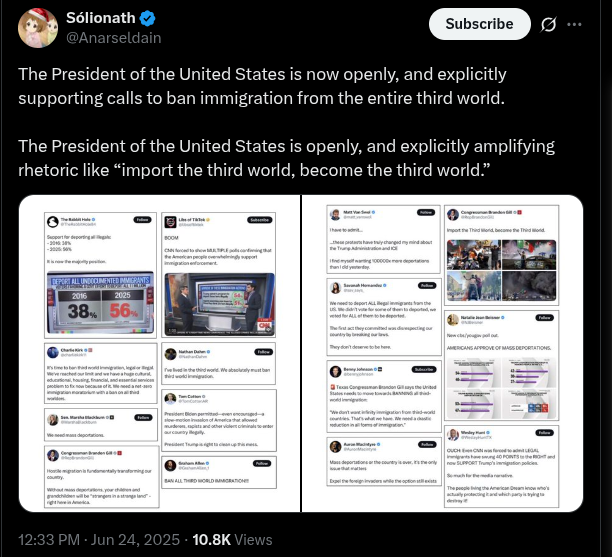The image size is (612, 557).
Task: Click the 12:33 PM Jun 24, 2025 timestamp
Action: [x=99, y=539]
